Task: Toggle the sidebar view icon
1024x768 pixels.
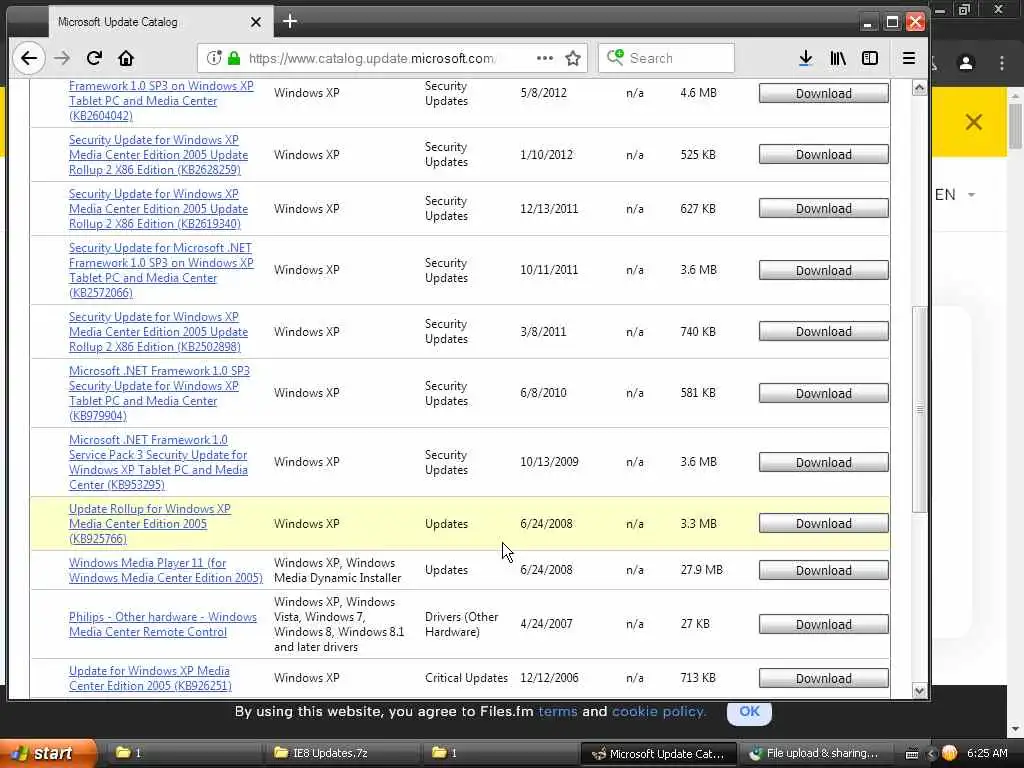Action: [870, 58]
